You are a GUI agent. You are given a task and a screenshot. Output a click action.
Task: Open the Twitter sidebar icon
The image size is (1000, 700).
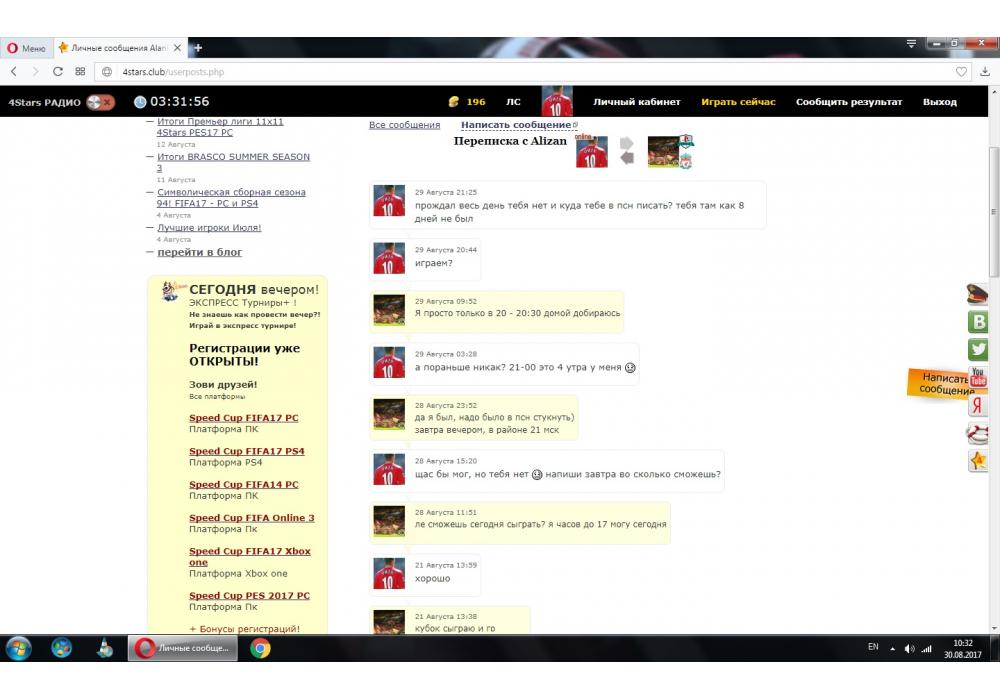(x=978, y=349)
